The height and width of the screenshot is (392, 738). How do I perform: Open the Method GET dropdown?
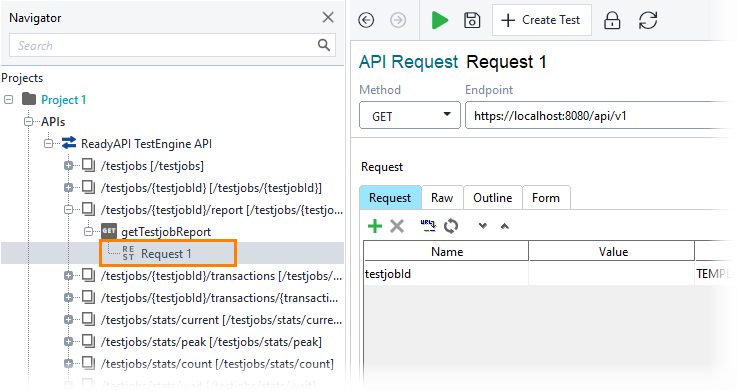point(409,115)
